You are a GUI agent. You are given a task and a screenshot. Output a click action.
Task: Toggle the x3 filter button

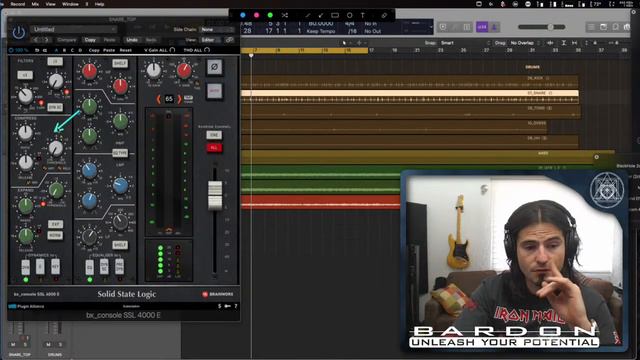pos(24,76)
